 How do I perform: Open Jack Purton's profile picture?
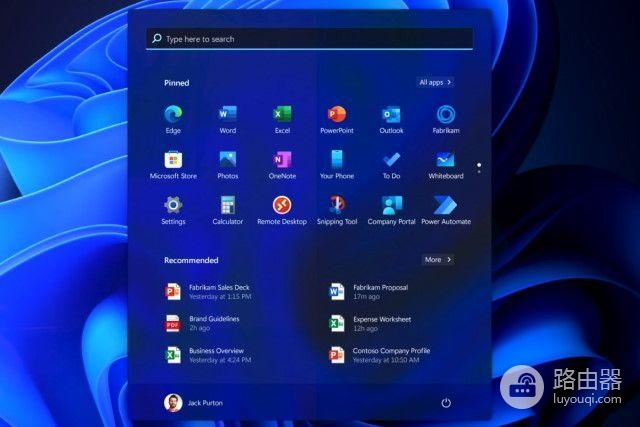click(x=173, y=403)
